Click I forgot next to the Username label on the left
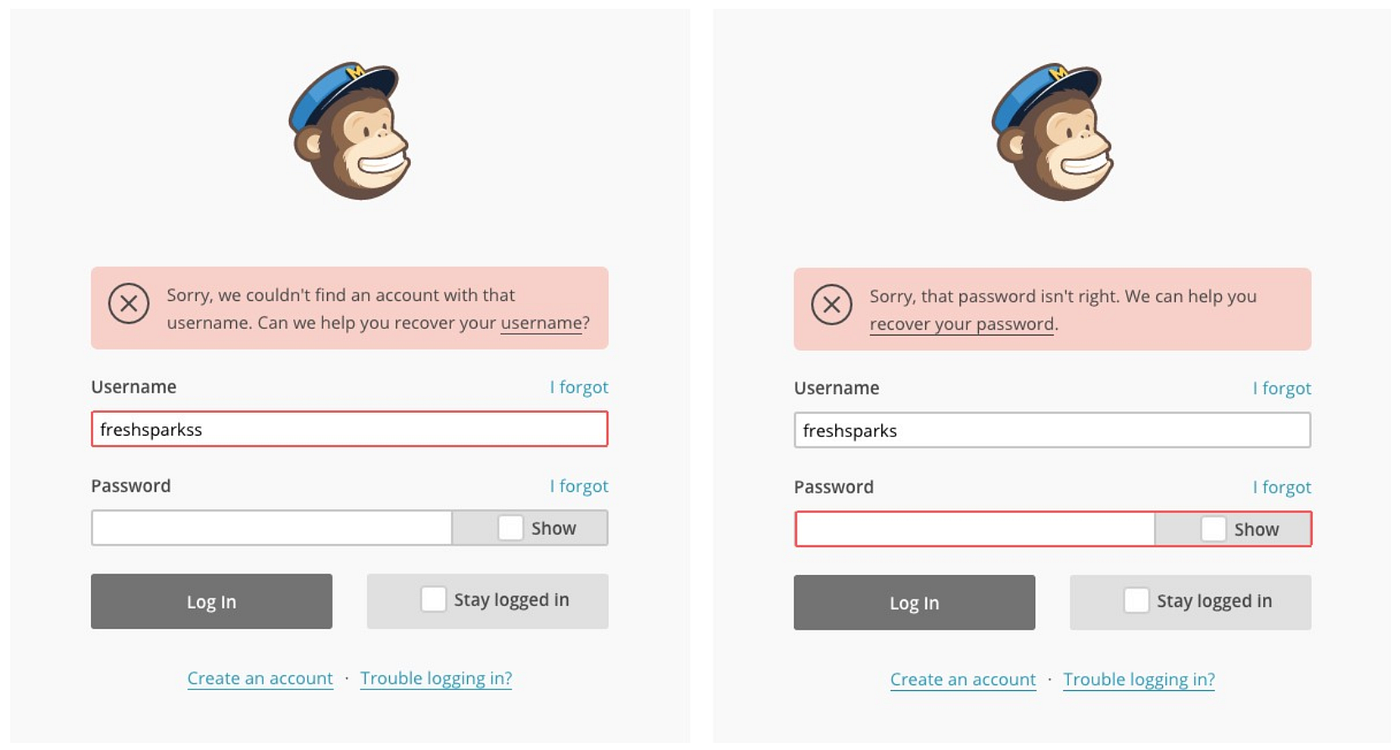Viewport: 1400px width, 750px height. 578,387
